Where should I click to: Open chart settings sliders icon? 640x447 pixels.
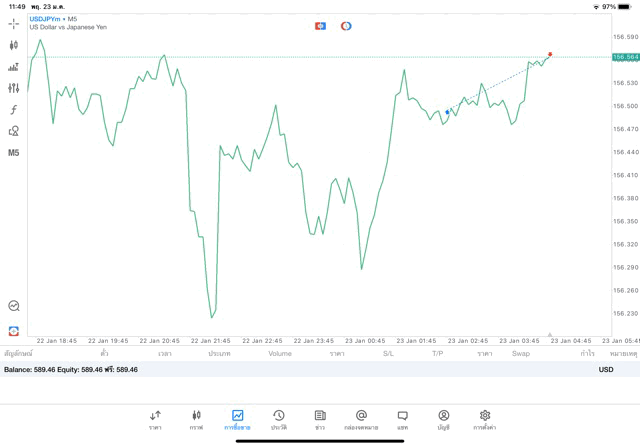(x=13, y=88)
